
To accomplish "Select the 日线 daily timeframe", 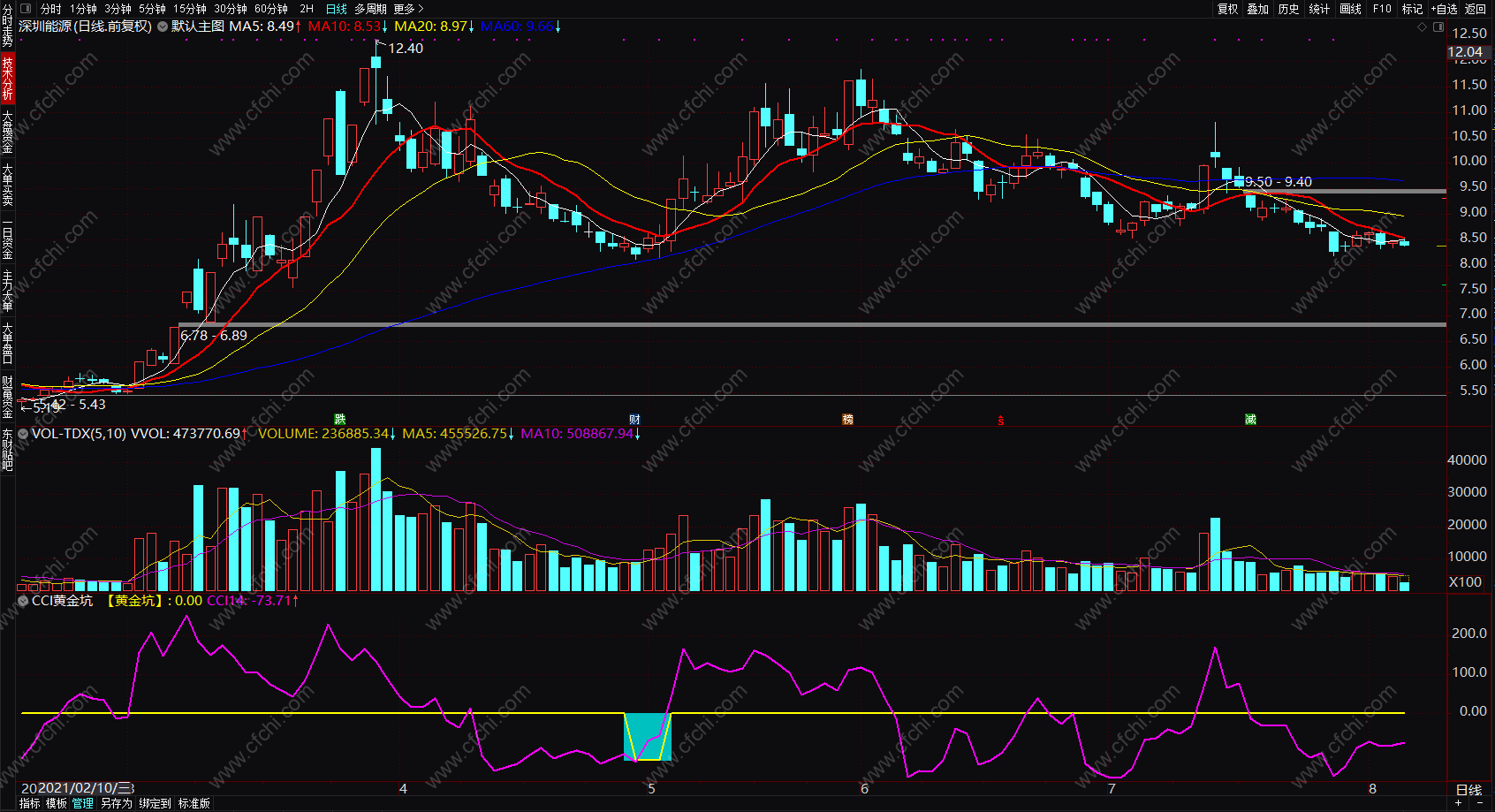I will (x=337, y=9).
